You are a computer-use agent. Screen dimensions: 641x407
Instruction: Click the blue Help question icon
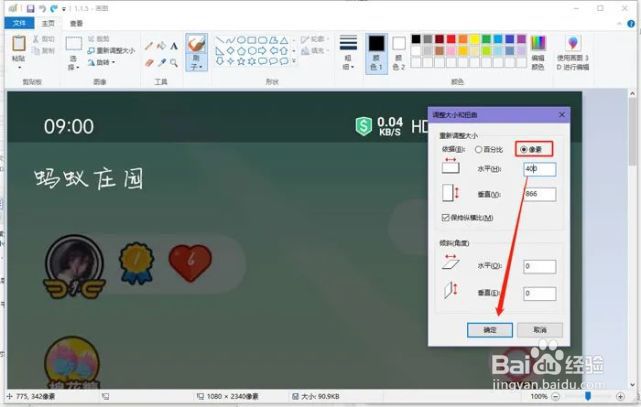click(631, 24)
